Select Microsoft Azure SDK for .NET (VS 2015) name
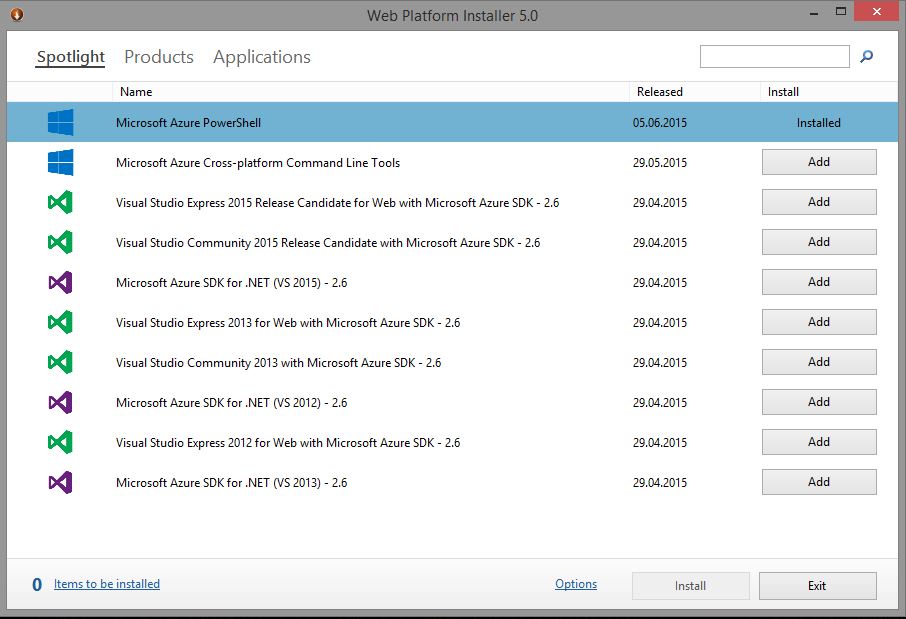 pos(231,282)
